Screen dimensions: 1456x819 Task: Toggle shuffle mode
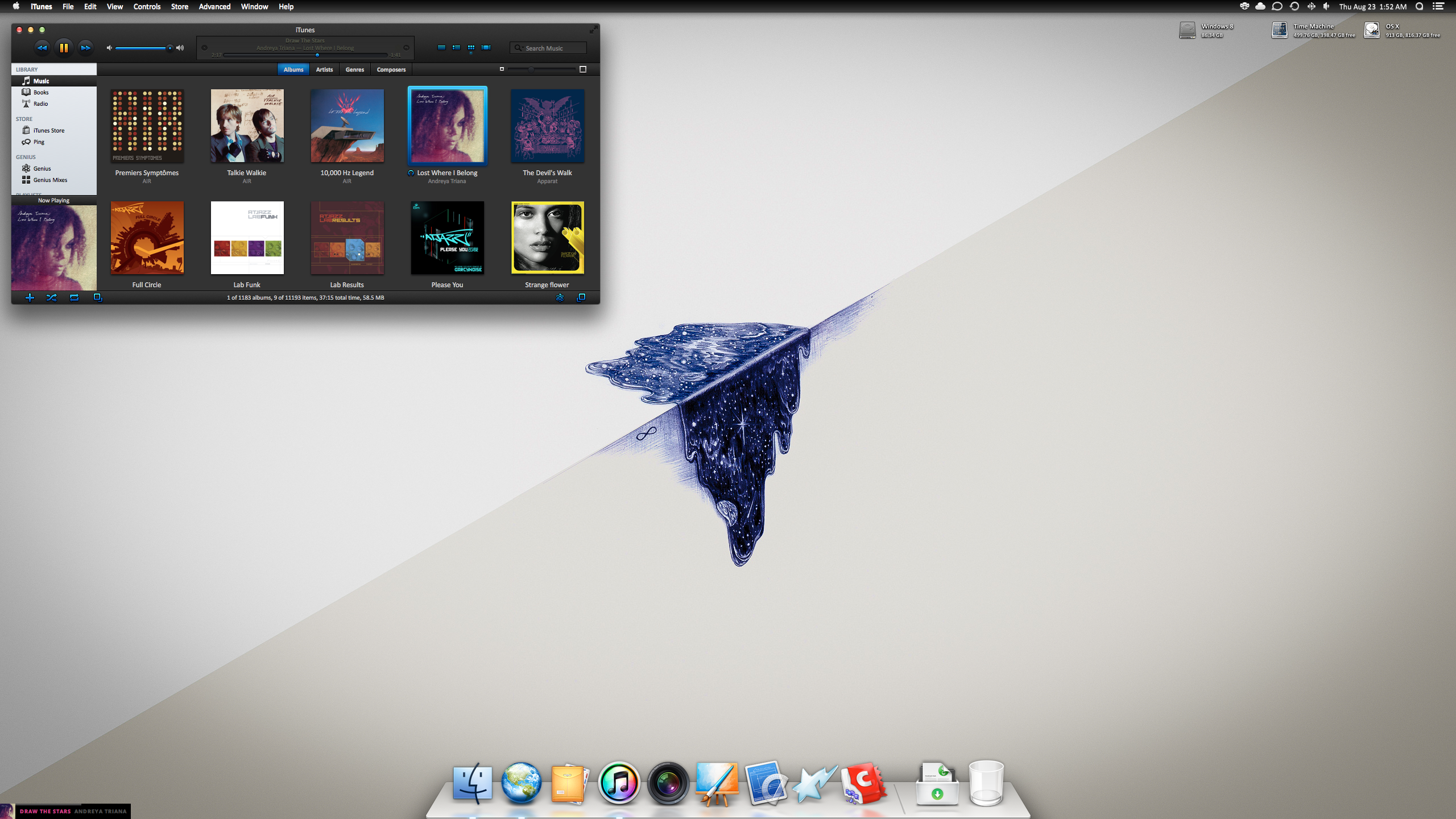click(52, 297)
